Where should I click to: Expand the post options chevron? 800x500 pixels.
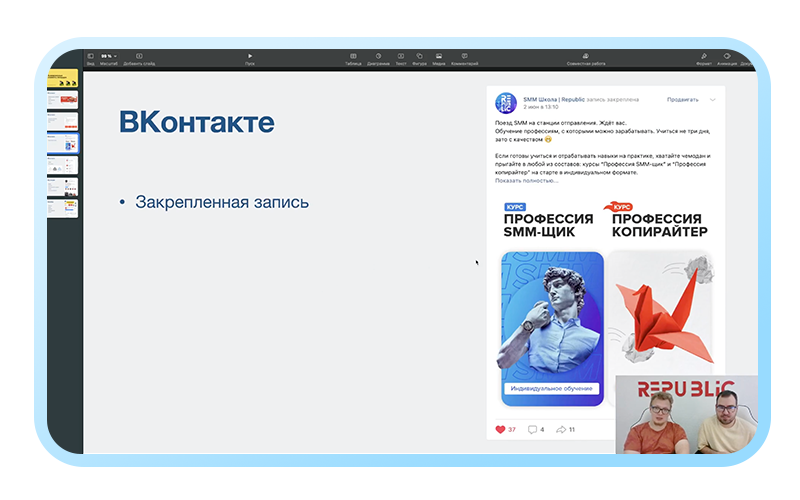713,100
